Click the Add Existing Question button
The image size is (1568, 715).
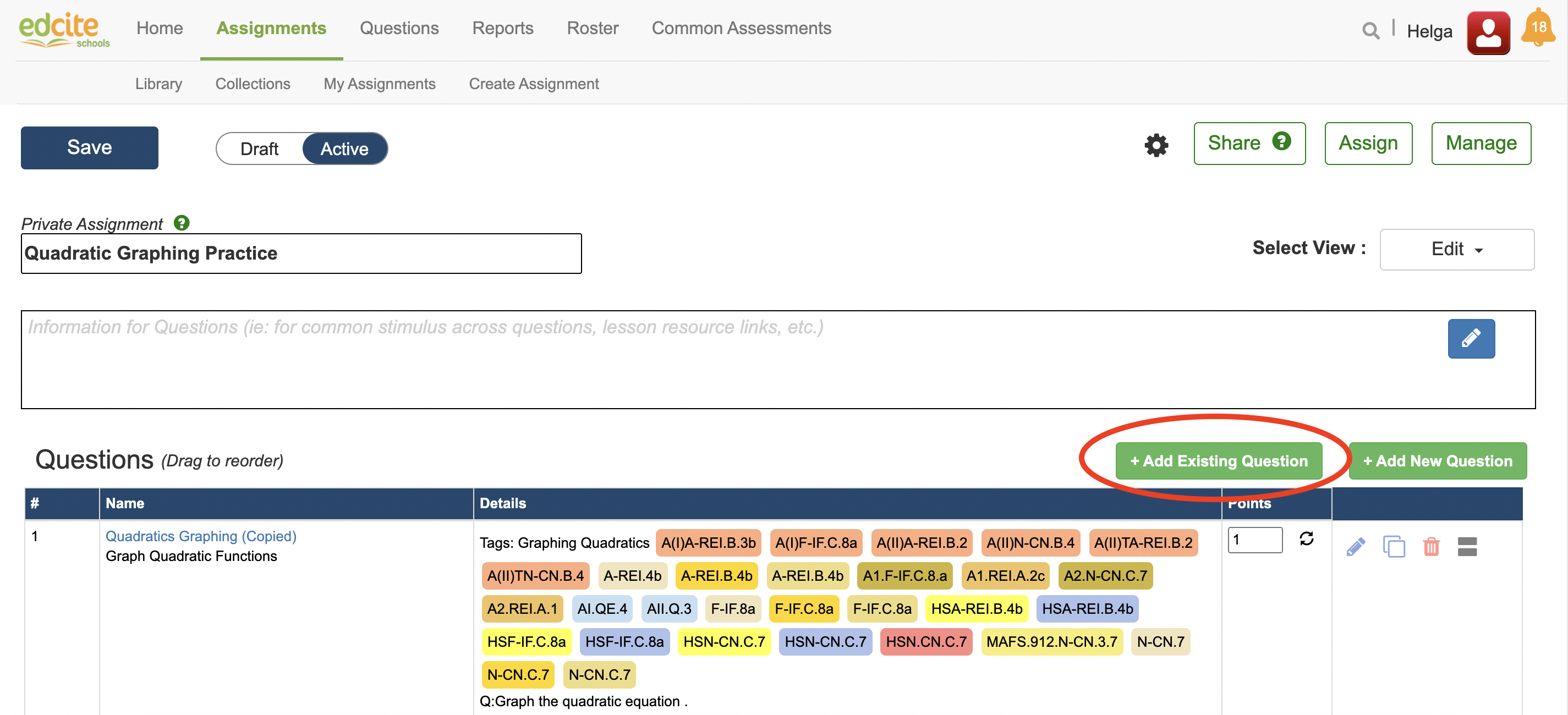tap(1218, 461)
